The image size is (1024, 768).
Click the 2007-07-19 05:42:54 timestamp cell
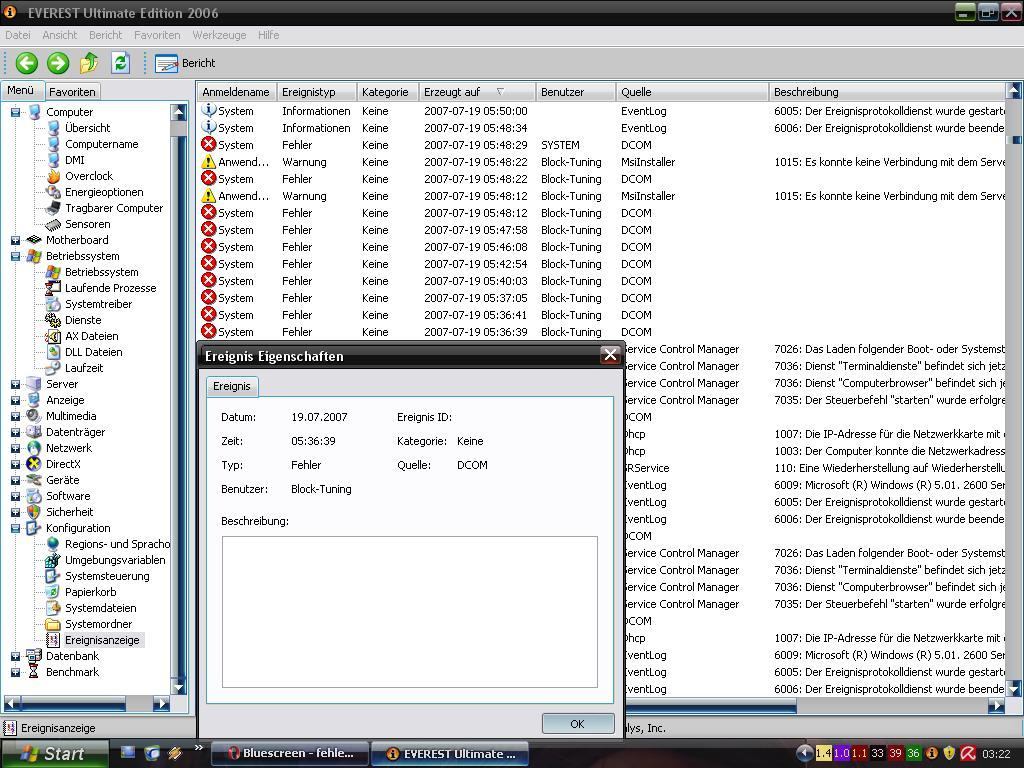click(475, 264)
